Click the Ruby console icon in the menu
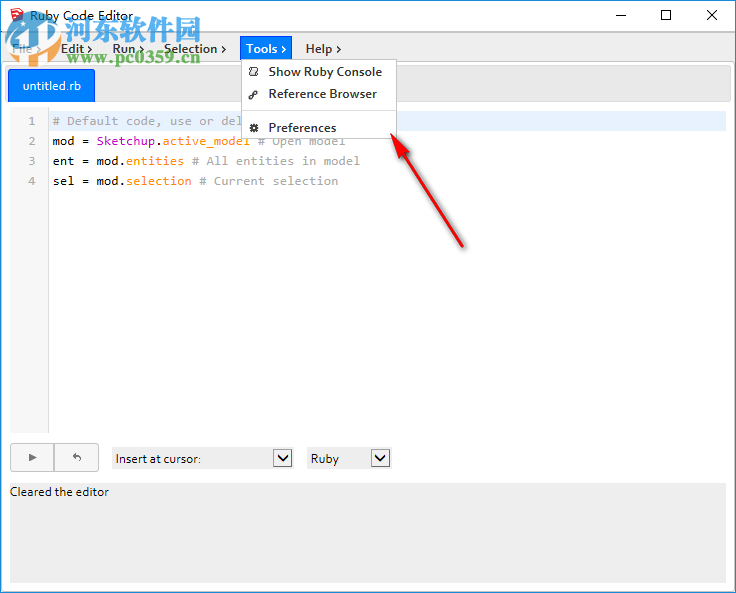Viewport: 736px width, 593px height. [x=253, y=72]
